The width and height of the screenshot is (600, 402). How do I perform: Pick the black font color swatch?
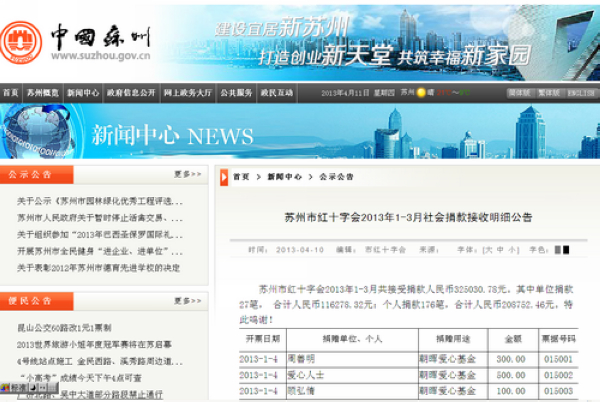(566, 249)
